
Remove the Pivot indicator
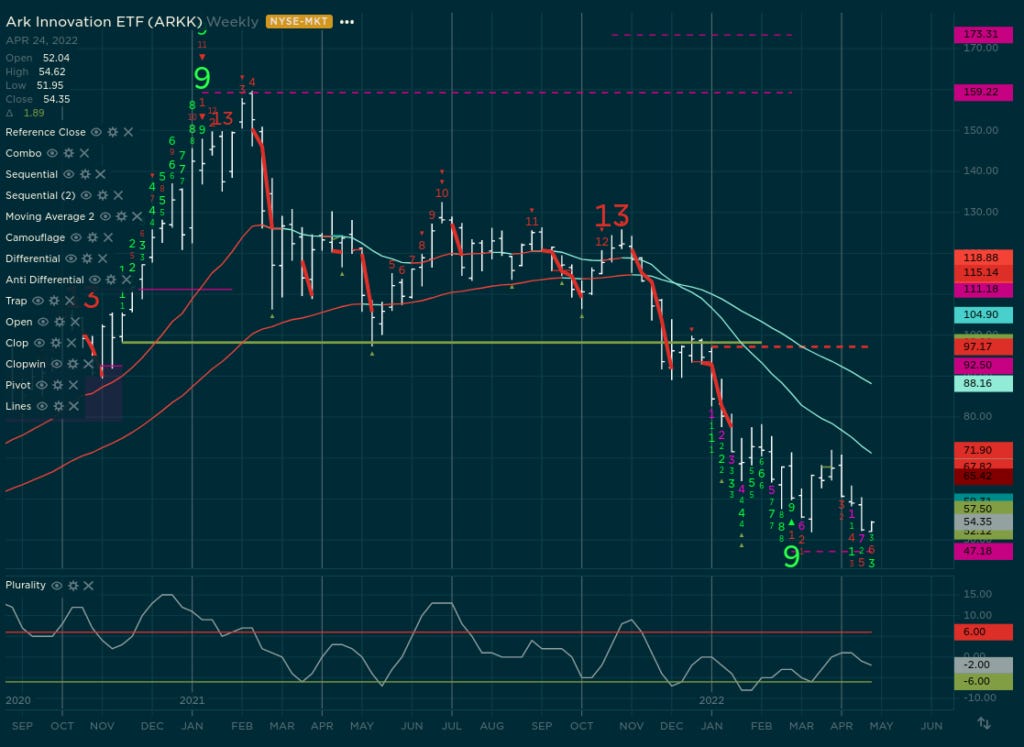tap(73, 385)
